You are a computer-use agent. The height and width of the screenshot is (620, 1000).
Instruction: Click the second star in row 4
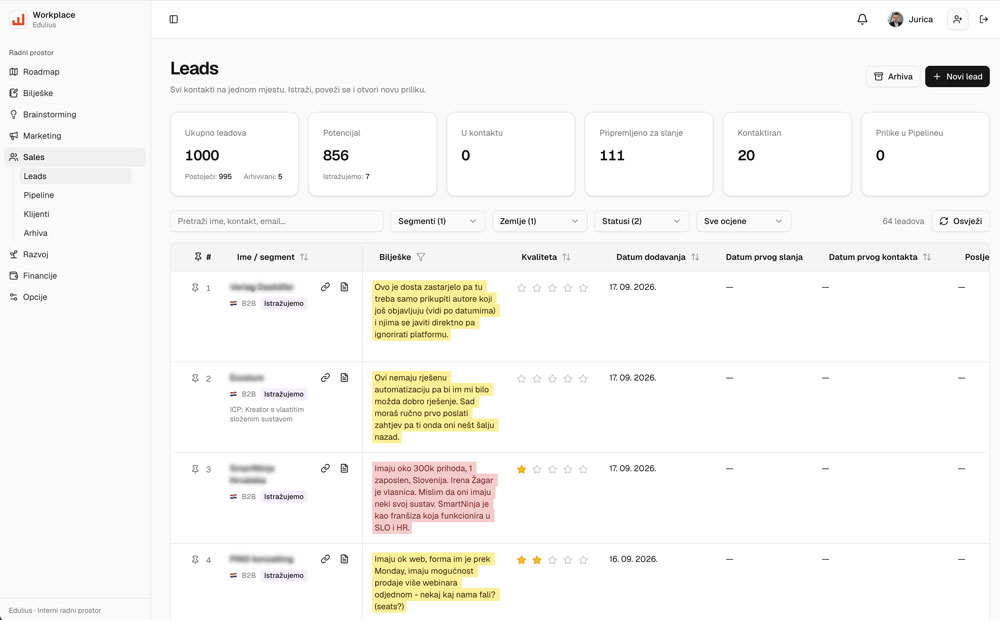pyautogui.click(x=537, y=560)
